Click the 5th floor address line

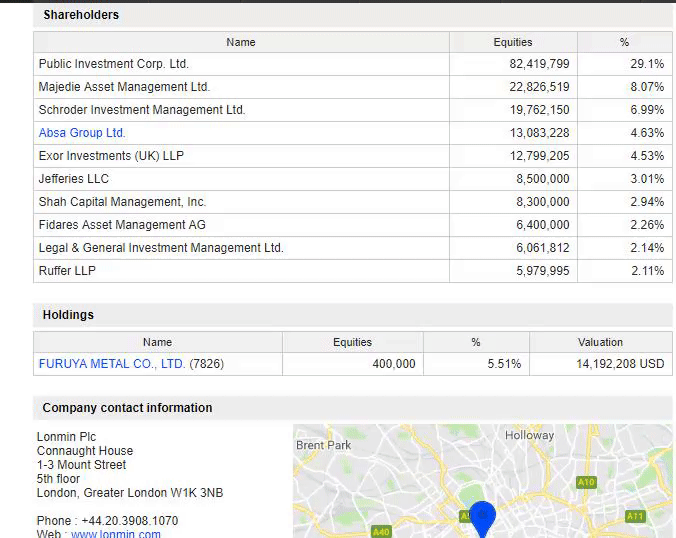coord(58,479)
